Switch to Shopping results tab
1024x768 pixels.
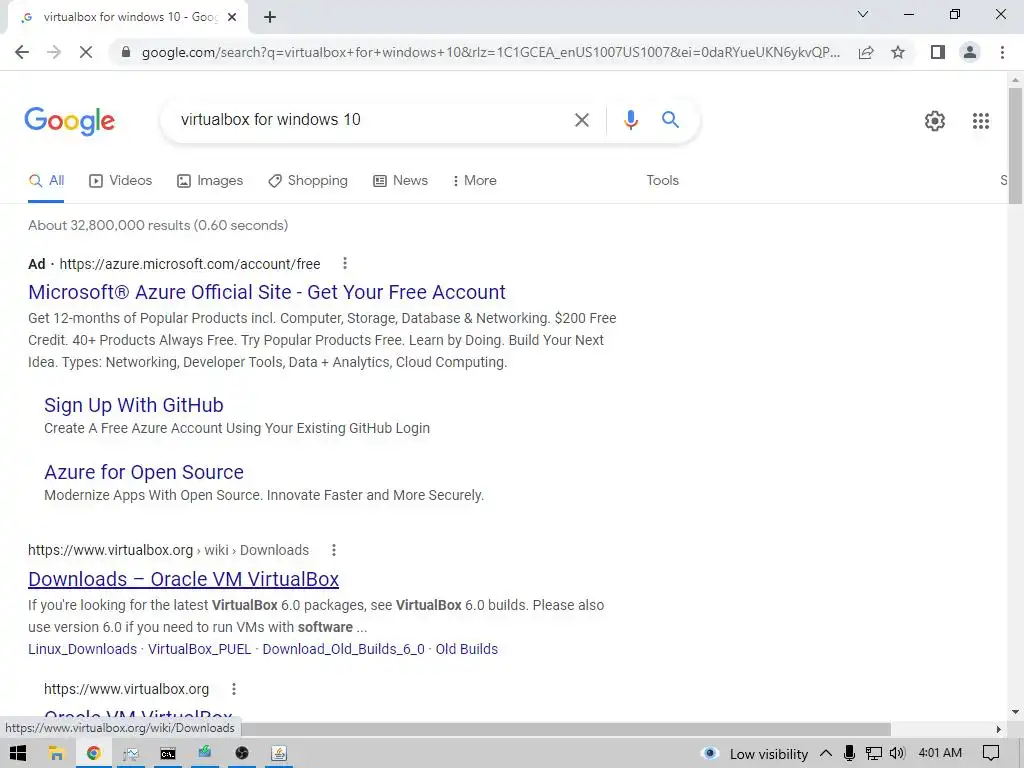click(x=308, y=181)
